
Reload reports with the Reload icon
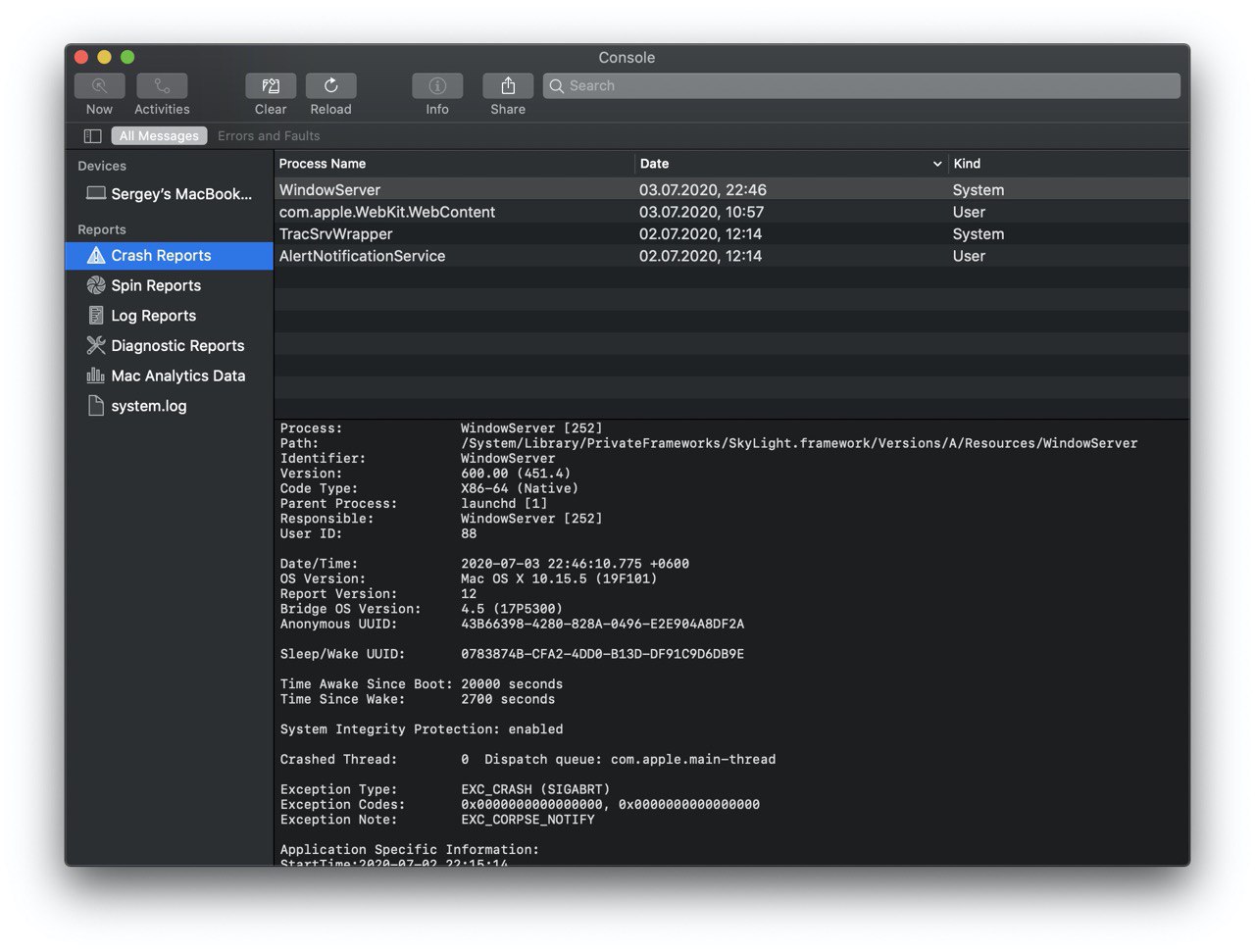(x=331, y=86)
